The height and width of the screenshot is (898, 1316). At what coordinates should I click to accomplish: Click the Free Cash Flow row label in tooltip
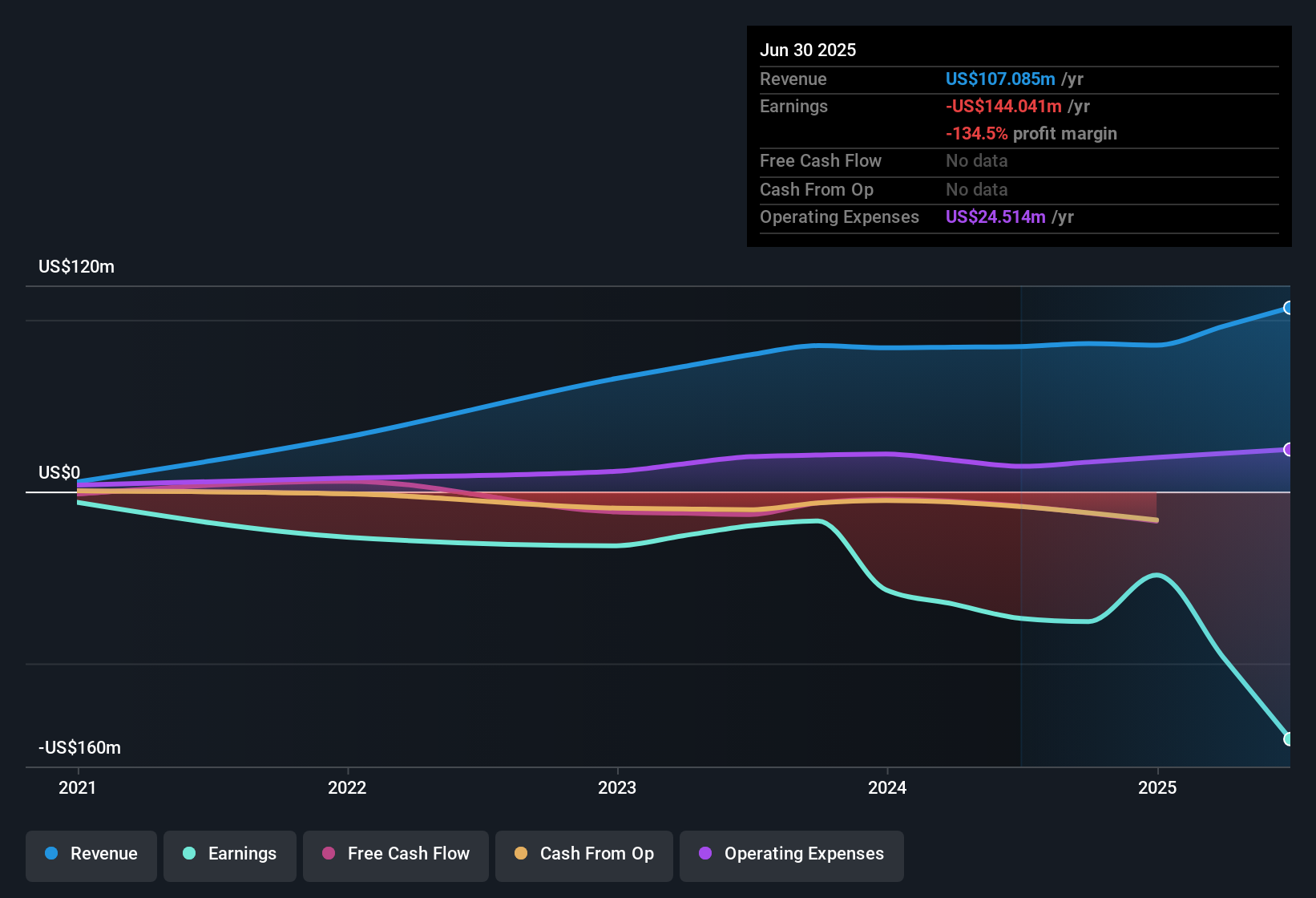tap(821, 161)
